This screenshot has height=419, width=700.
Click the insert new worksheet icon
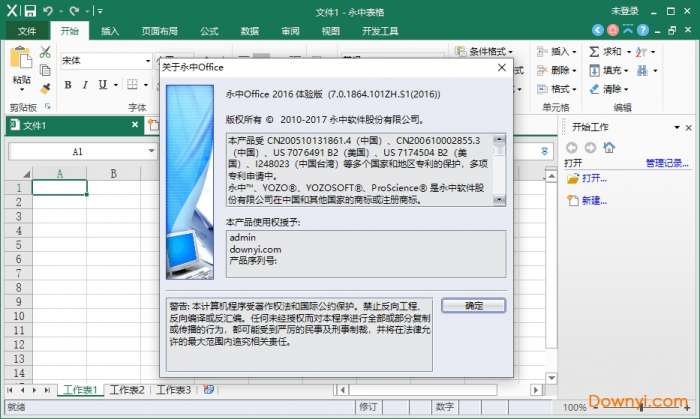[208, 390]
